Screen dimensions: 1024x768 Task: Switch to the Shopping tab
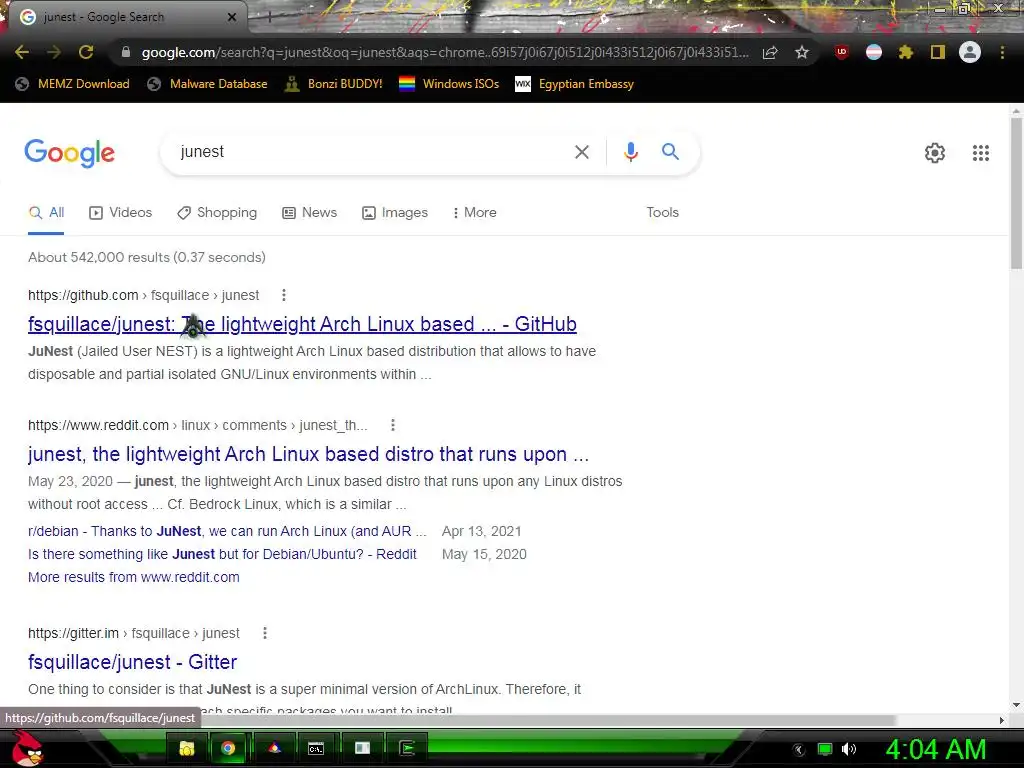217,212
